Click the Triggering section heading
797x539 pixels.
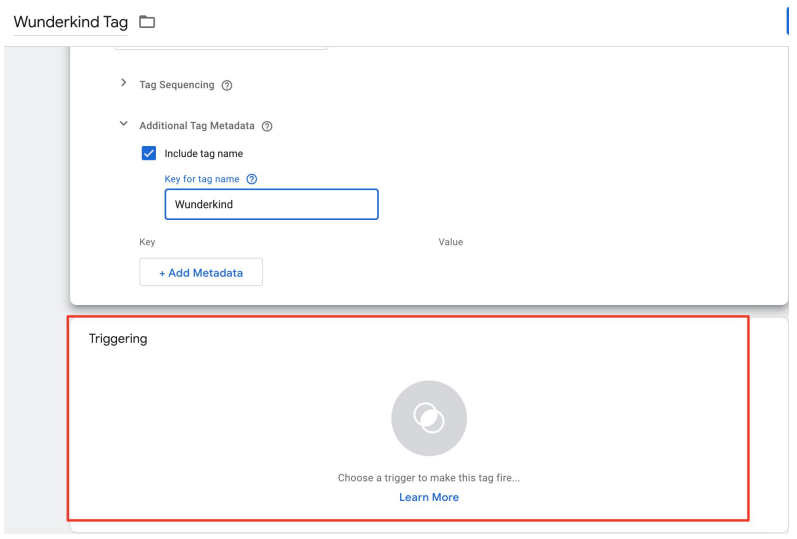coord(118,339)
